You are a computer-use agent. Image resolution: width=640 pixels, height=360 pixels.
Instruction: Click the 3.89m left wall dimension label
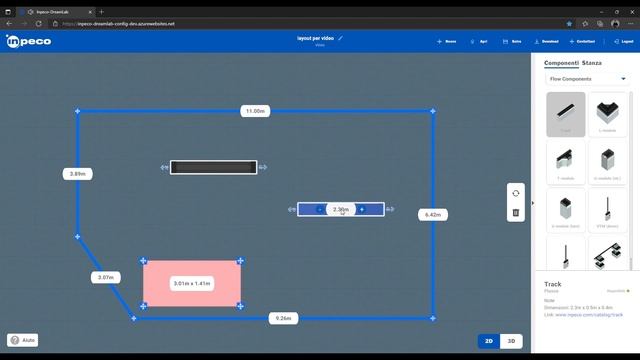click(x=78, y=174)
